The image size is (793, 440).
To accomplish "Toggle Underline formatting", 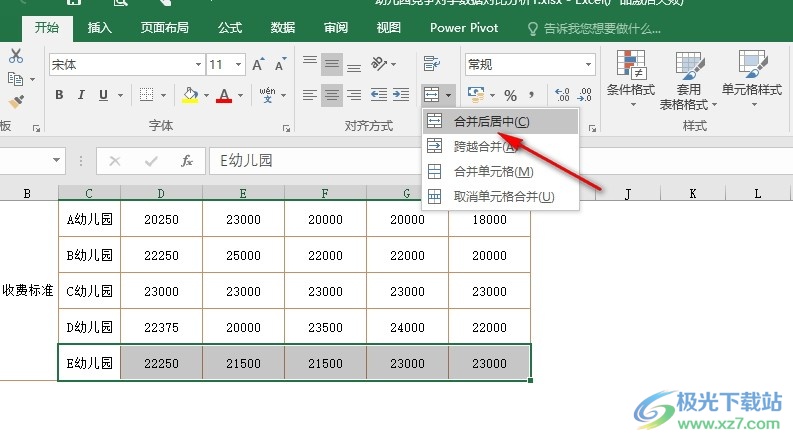I will pos(103,95).
